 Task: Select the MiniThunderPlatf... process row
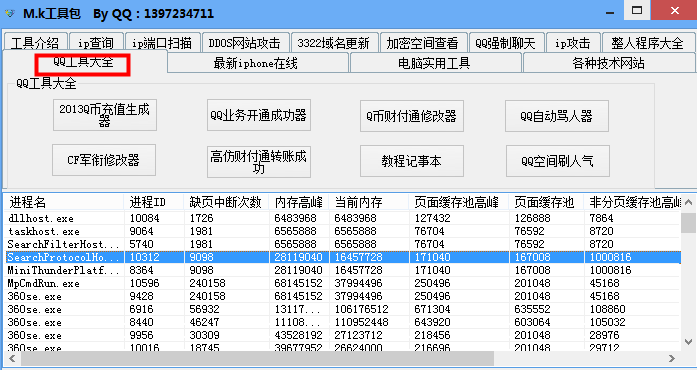coord(342,270)
